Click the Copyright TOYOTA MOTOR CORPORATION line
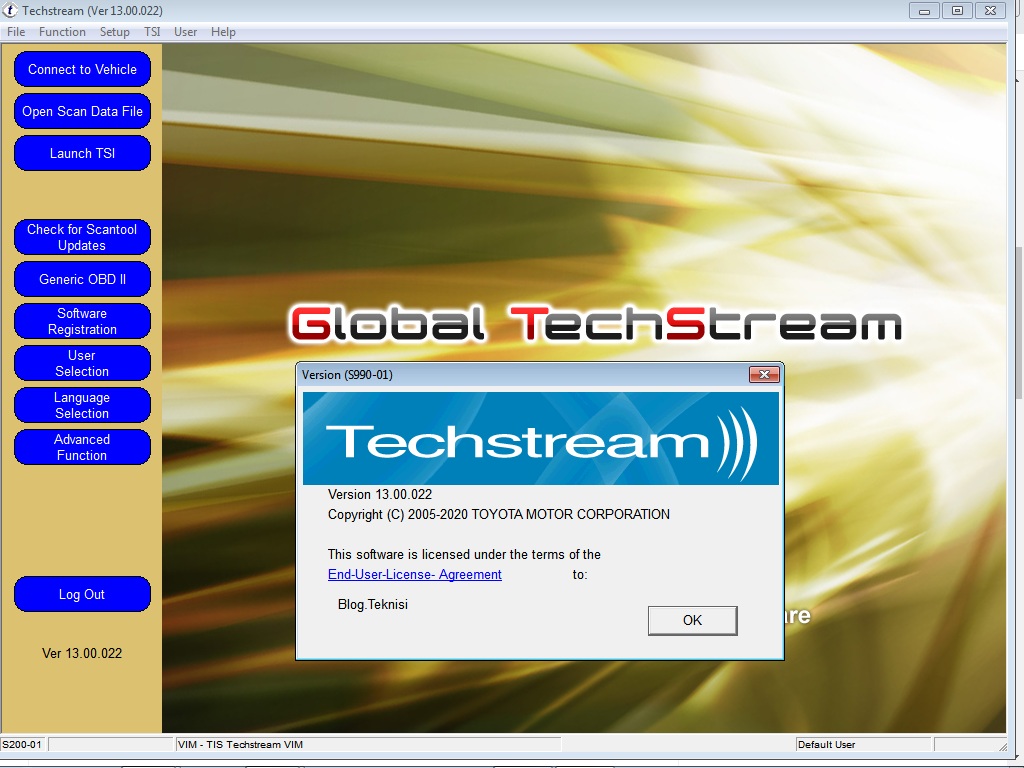 pos(499,515)
